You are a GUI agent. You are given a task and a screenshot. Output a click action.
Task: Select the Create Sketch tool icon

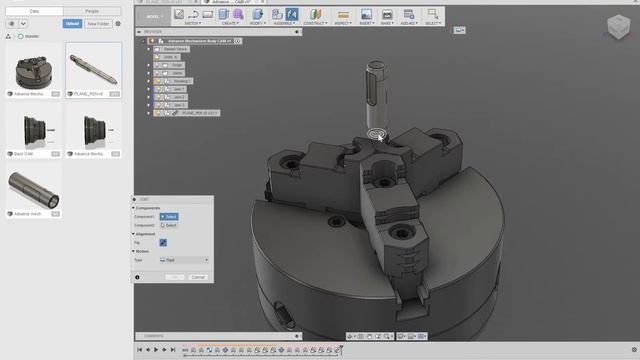tap(179, 14)
